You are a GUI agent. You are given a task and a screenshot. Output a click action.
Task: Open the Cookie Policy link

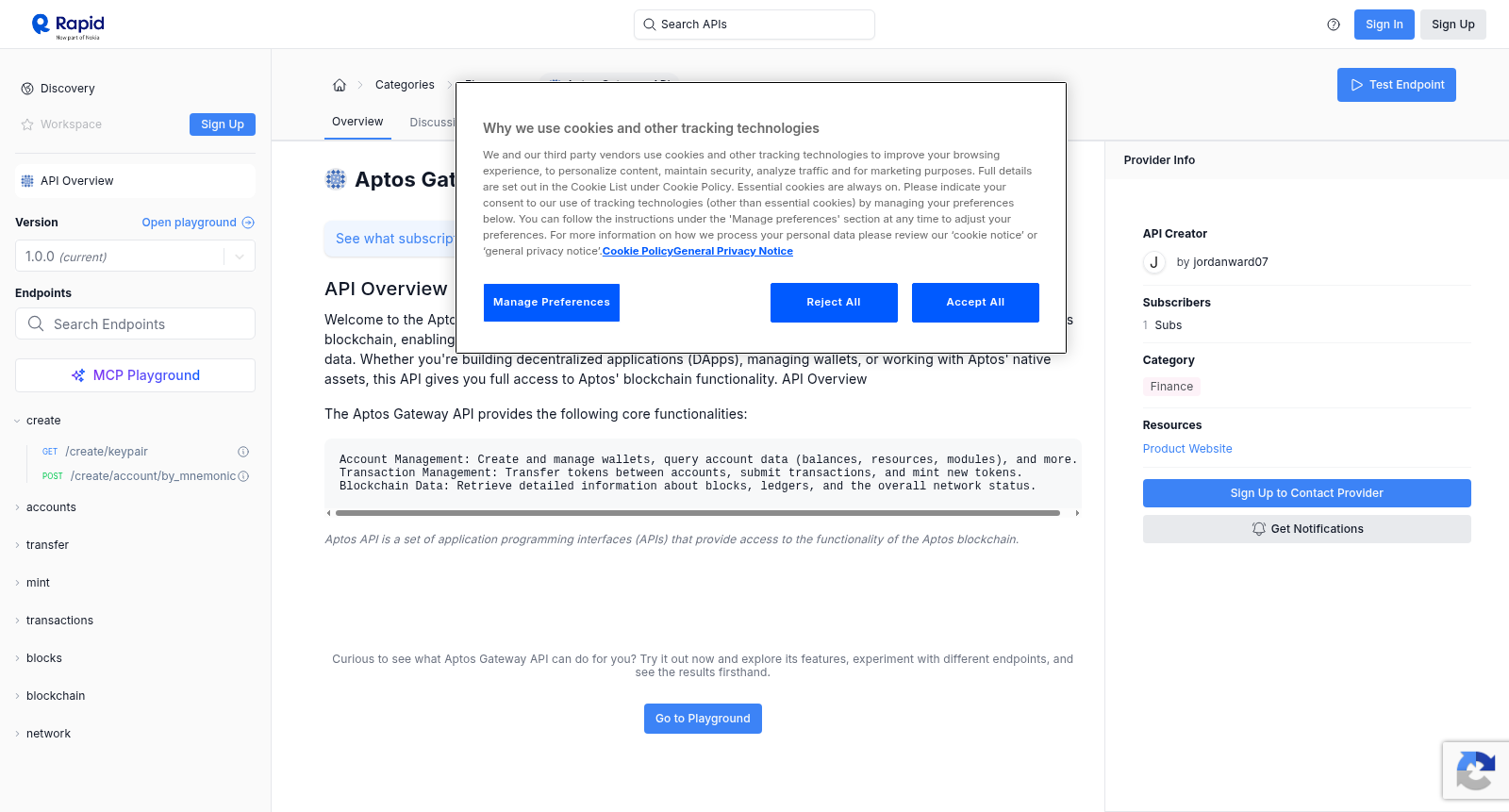(638, 251)
